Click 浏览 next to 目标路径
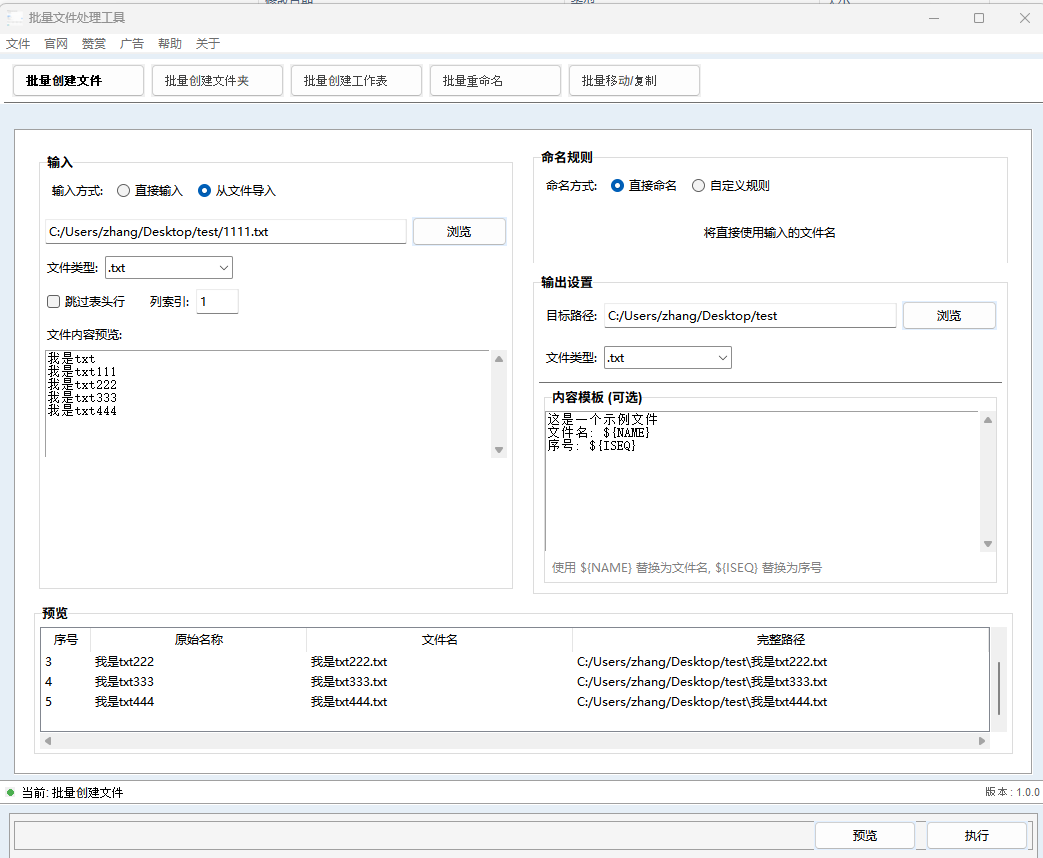Screen dimensions: 1043x858 pyautogui.click(x=948, y=316)
